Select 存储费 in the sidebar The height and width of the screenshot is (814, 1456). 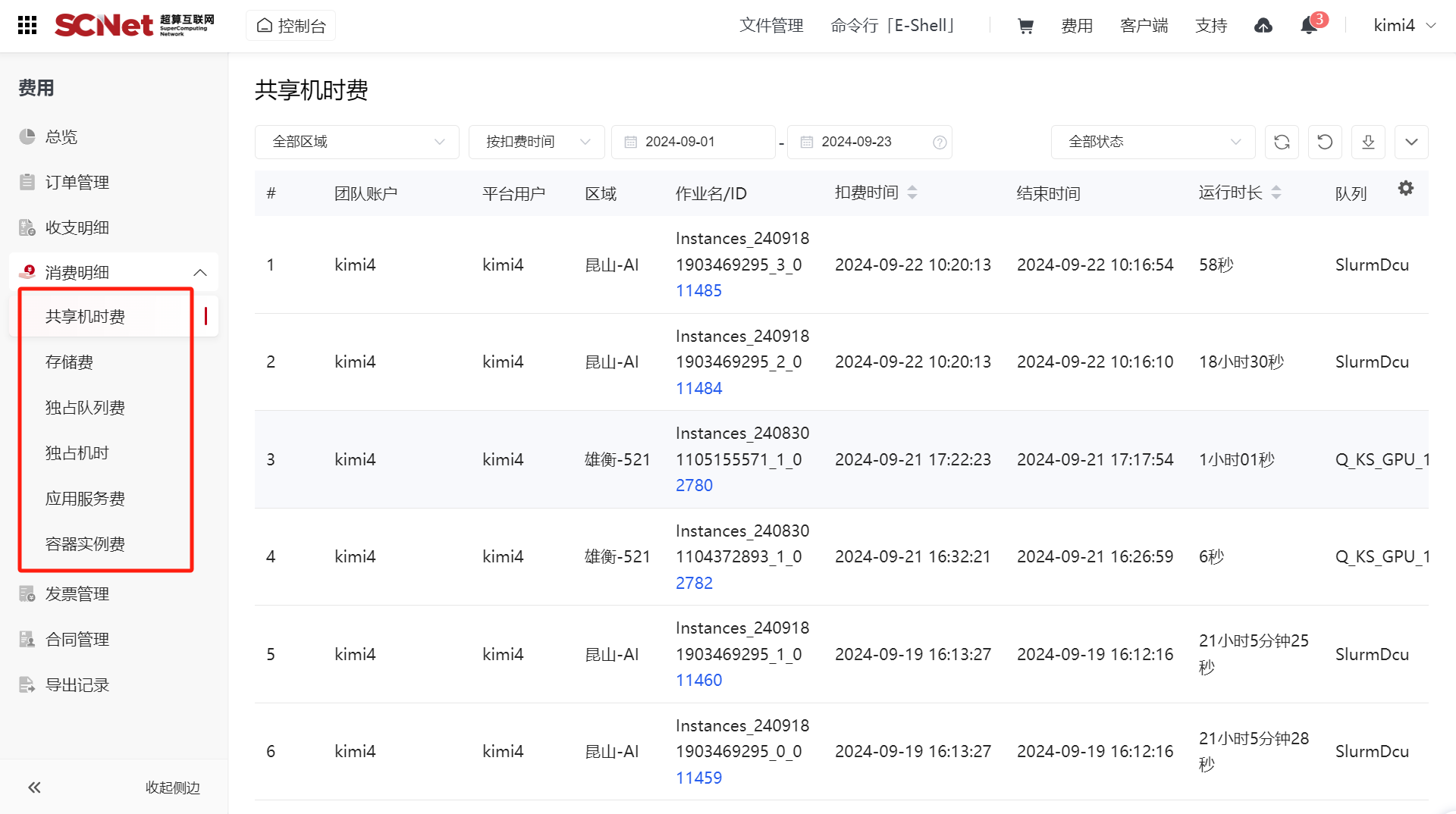69,362
